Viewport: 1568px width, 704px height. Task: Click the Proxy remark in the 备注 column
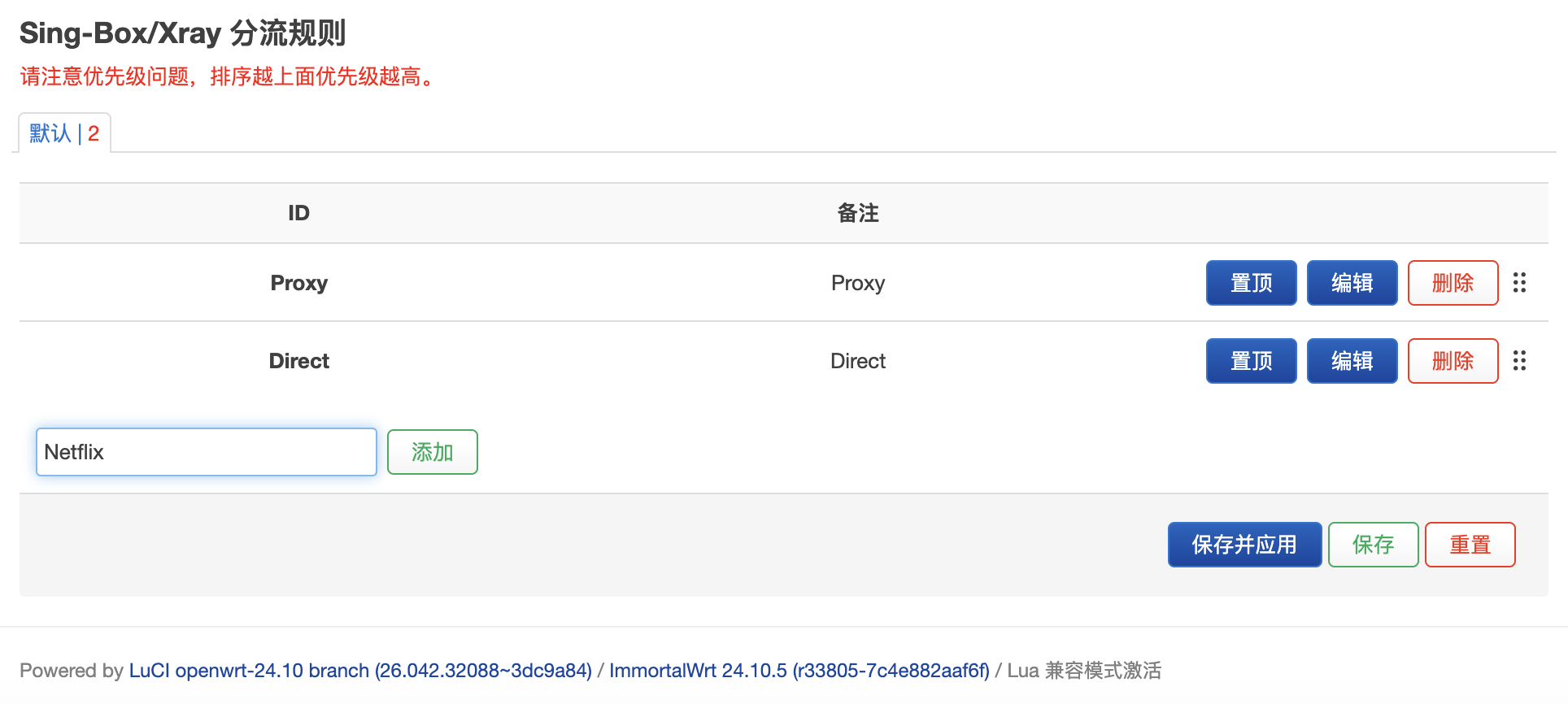(858, 283)
